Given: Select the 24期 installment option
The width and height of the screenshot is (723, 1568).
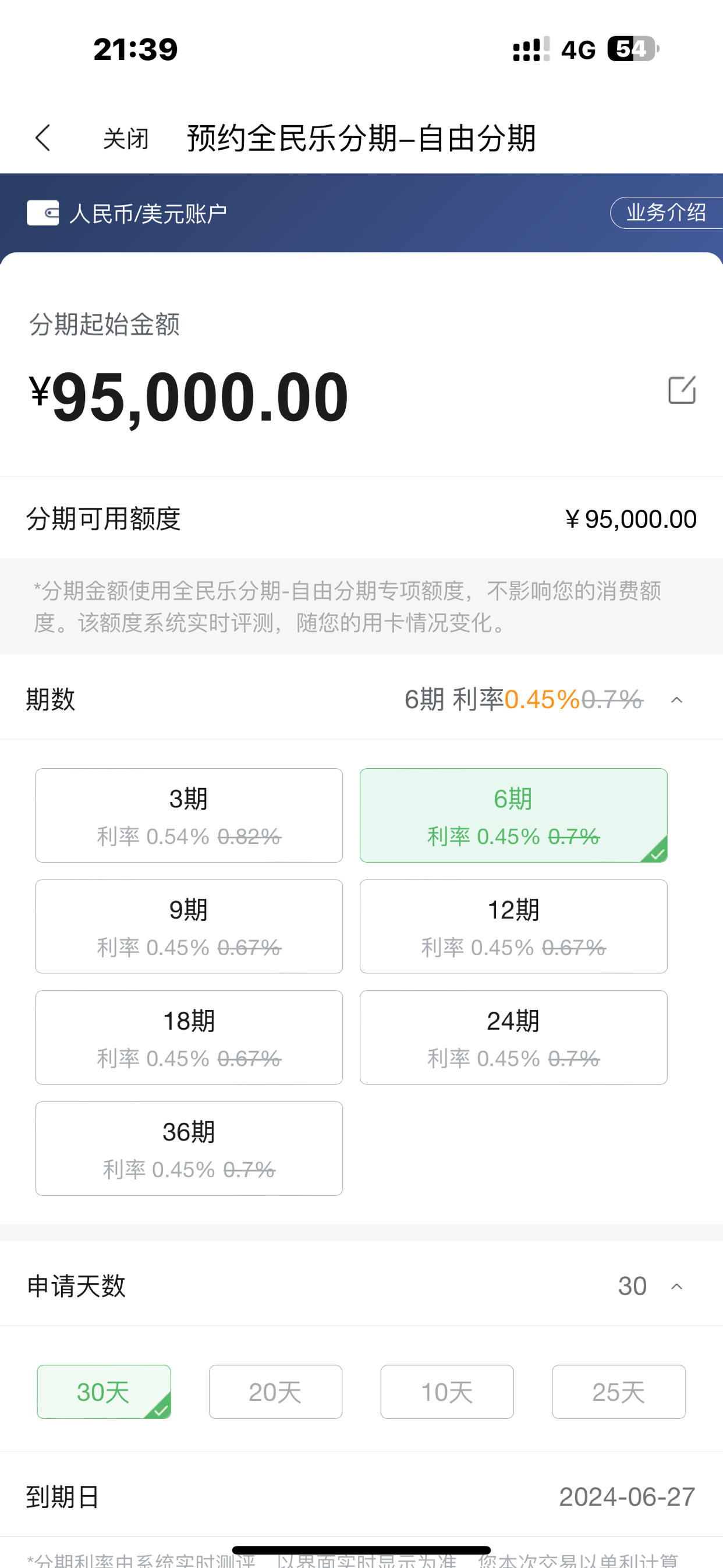Looking at the screenshot, I should [513, 1037].
